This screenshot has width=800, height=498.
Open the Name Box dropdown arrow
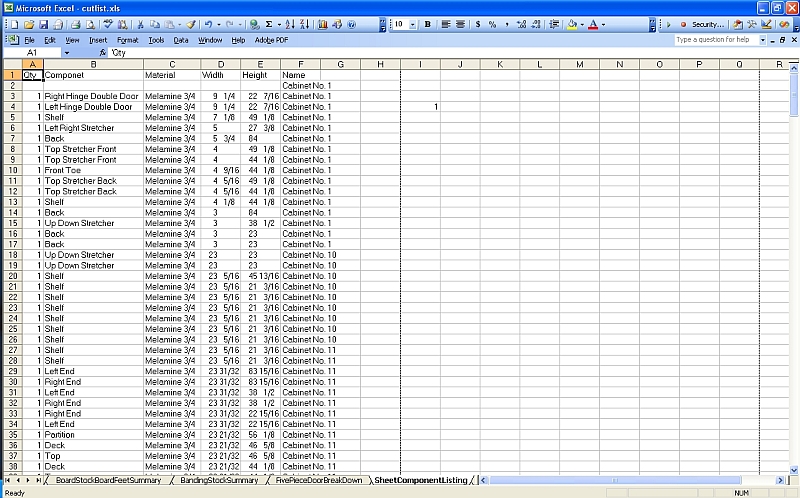coord(67,52)
